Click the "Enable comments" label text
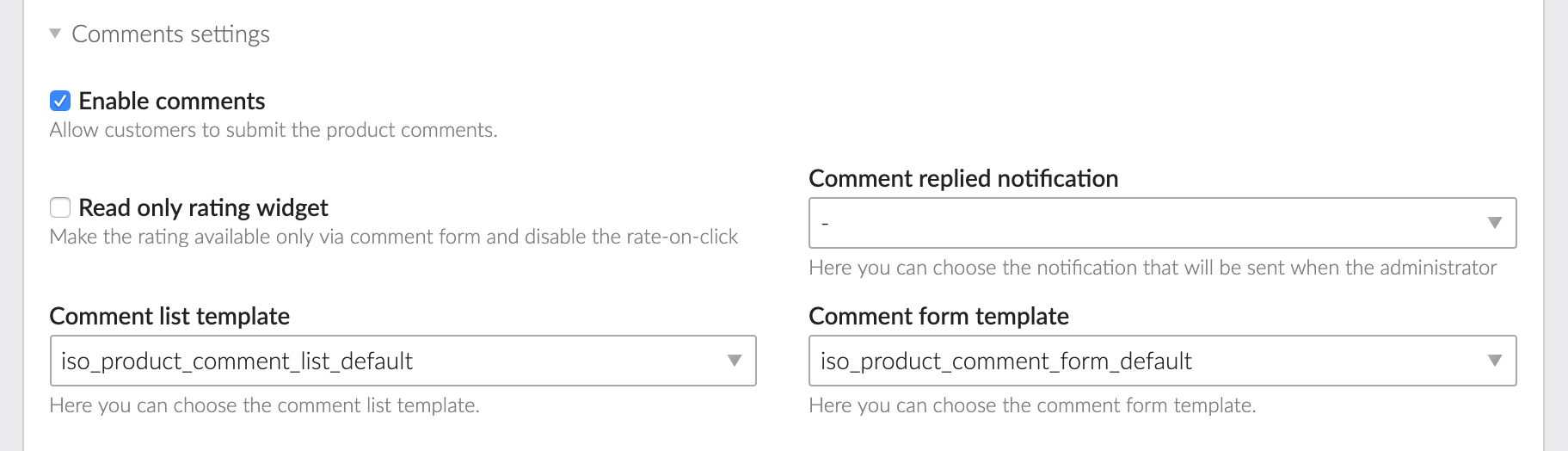 coord(172,102)
